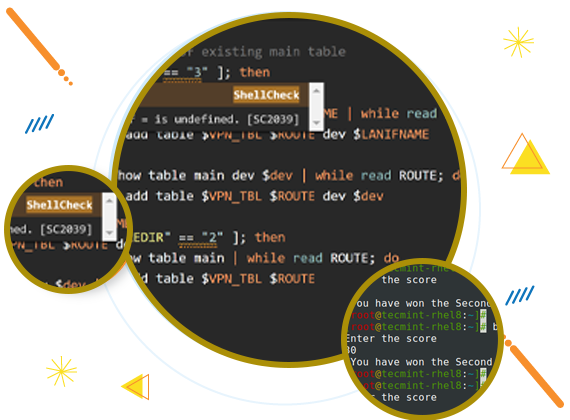
Task: Click the blue slash marks on left side
Action: (40, 124)
